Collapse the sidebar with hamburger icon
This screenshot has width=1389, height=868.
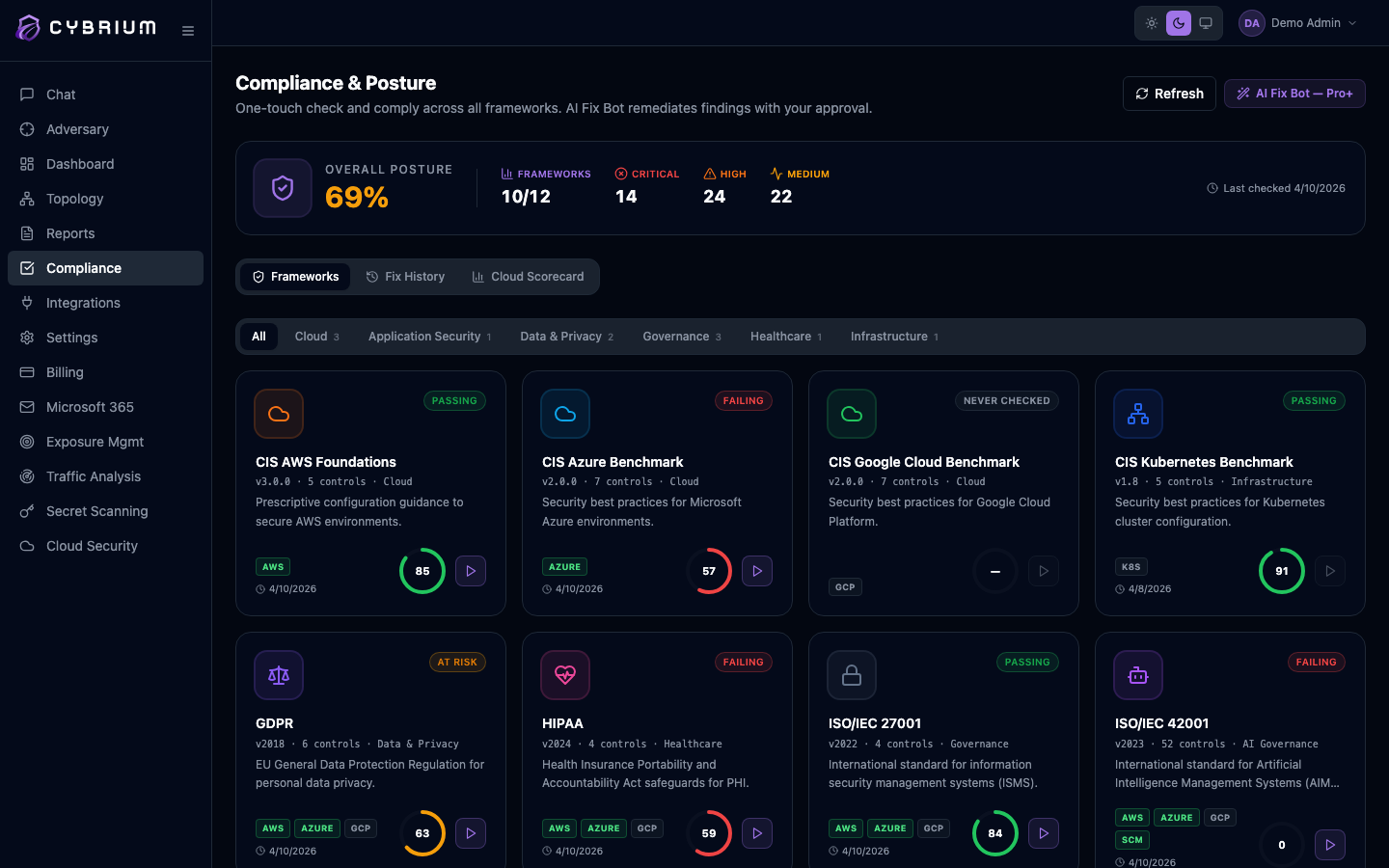click(x=188, y=31)
